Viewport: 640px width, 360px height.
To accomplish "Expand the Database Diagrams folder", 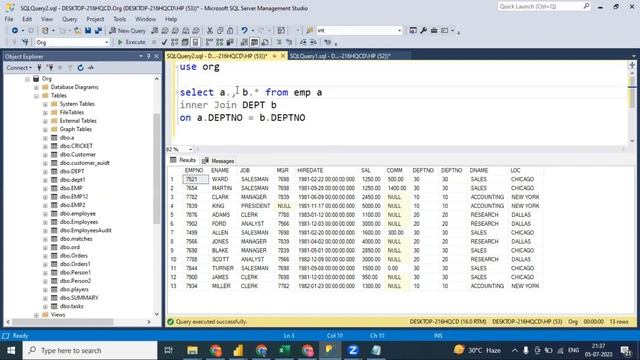I will point(36,87).
